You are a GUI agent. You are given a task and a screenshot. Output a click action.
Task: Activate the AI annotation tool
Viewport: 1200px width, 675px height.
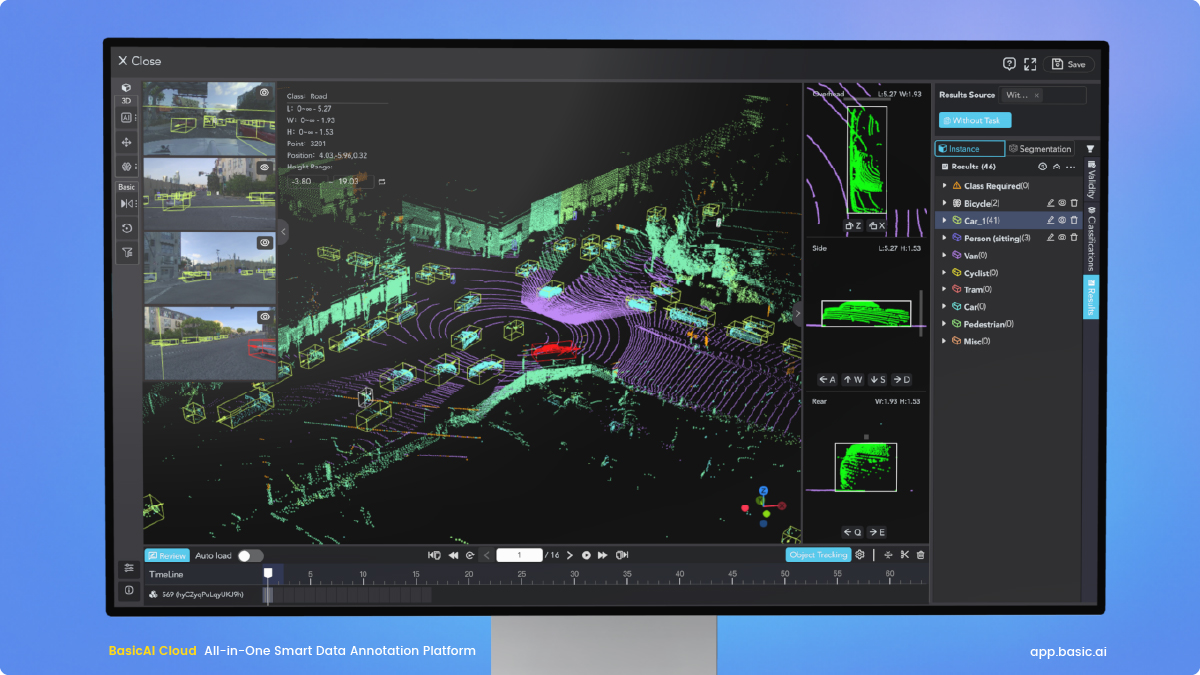coord(127,117)
